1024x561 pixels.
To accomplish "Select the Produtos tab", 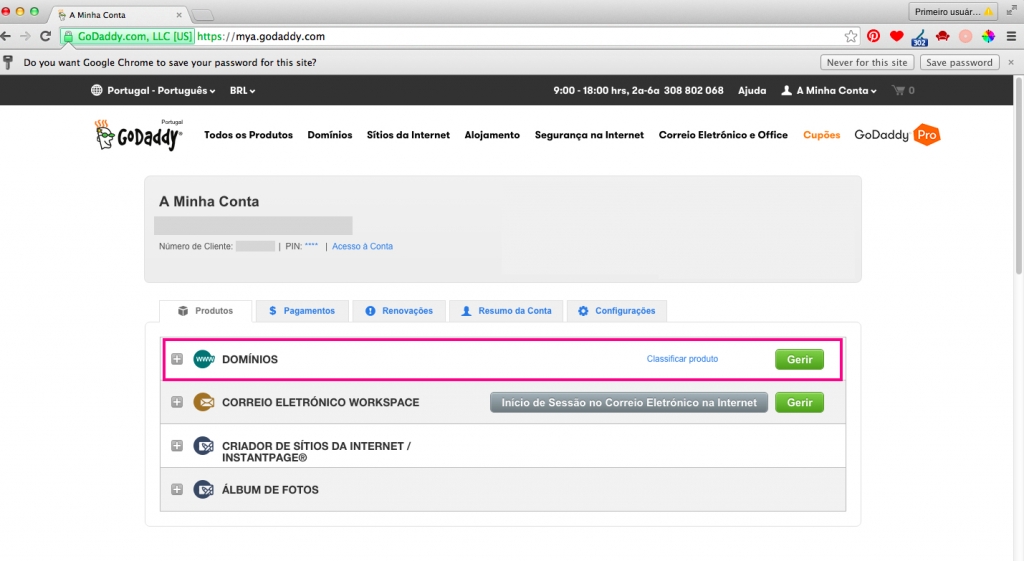I will (206, 311).
